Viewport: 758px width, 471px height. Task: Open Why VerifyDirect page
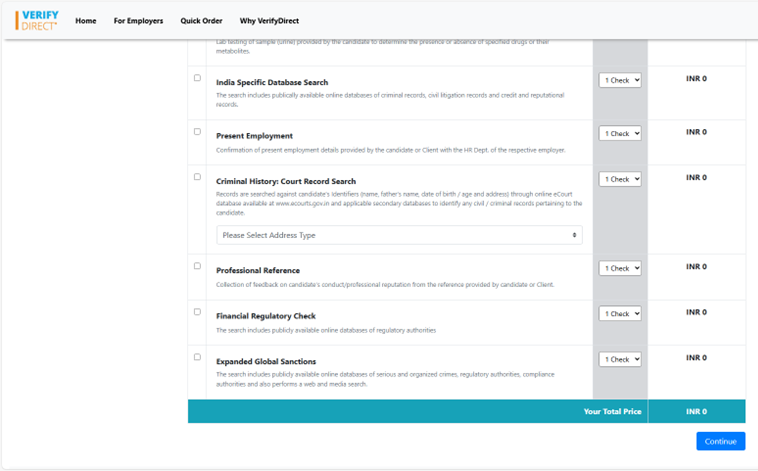click(x=269, y=21)
